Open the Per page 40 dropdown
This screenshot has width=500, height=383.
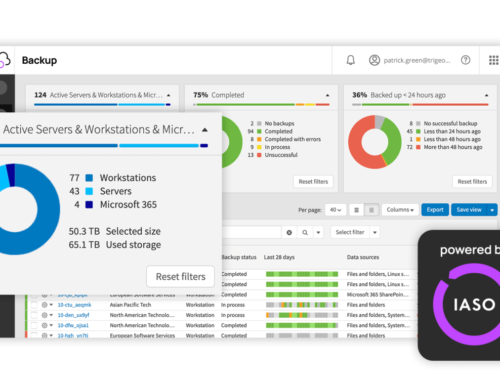[x=335, y=210]
